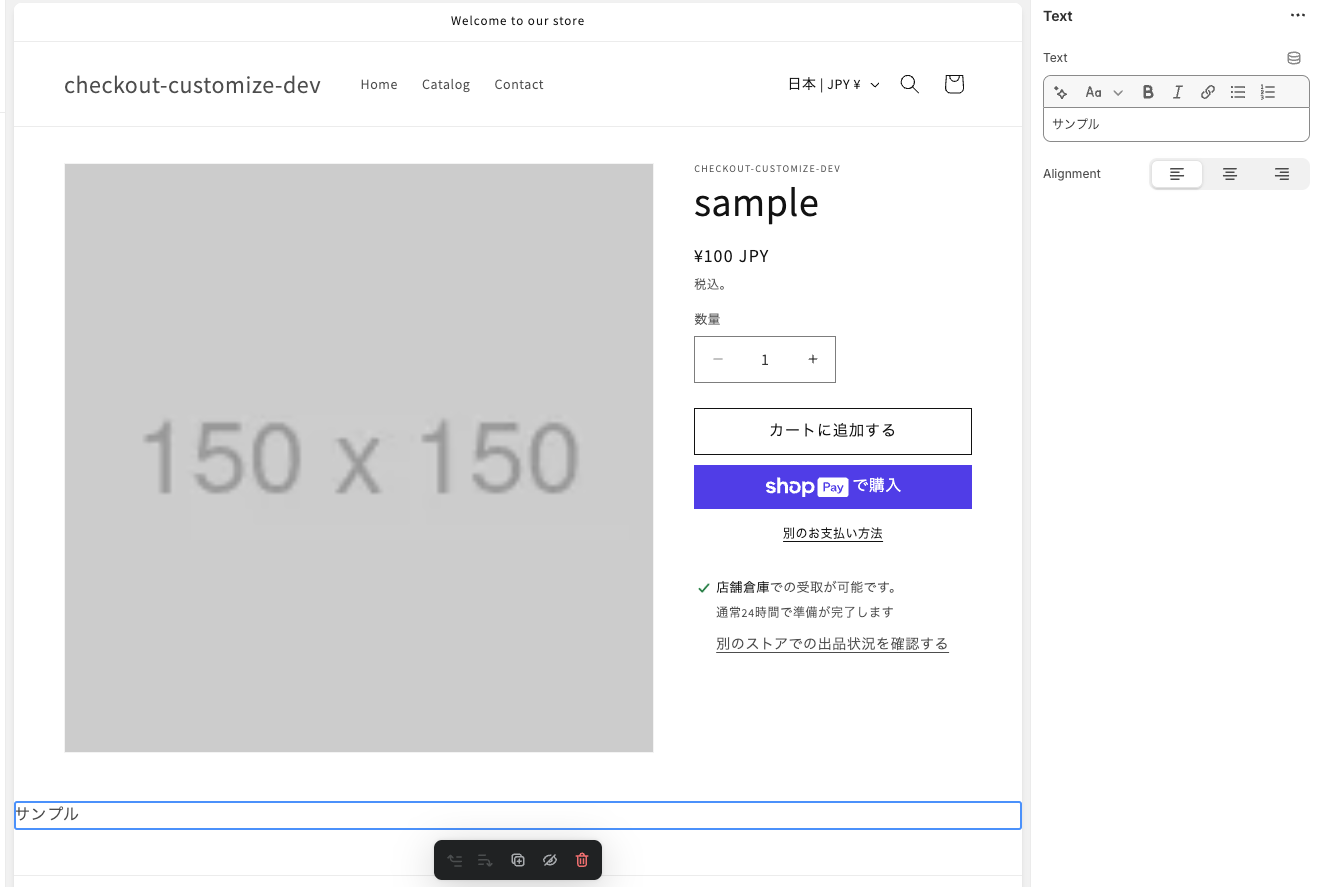The width and height of the screenshot is (1324, 887).
Task: Toggle bold formatting in Text editor
Action: point(1148,92)
